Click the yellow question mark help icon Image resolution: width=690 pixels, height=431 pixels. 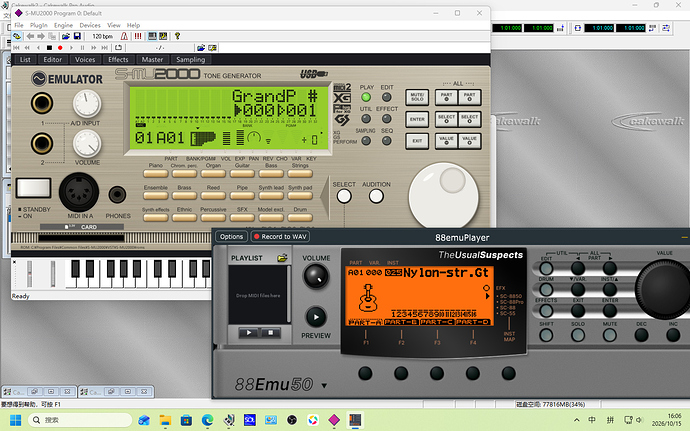(x=177, y=36)
